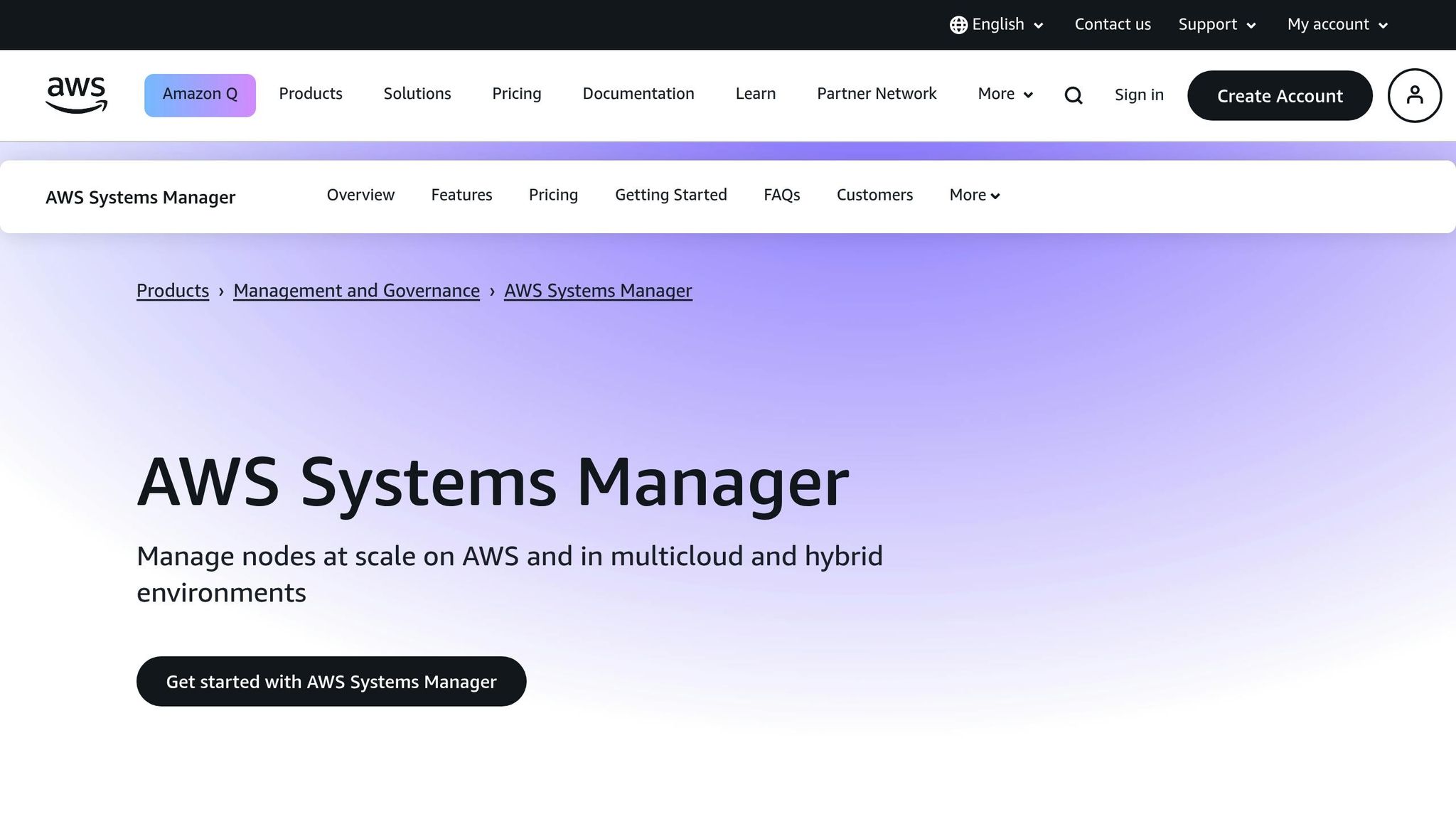
Task: Expand More in Systems Manager subnav
Action: [x=975, y=195]
